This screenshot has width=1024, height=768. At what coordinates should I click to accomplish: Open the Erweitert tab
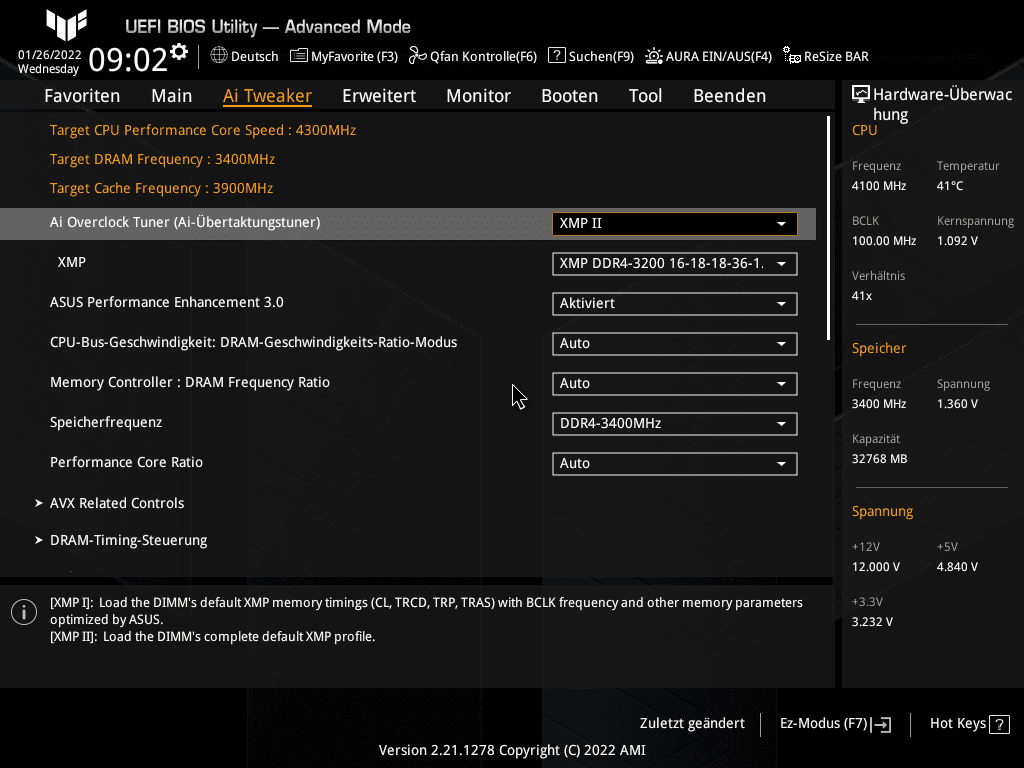[379, 95]
